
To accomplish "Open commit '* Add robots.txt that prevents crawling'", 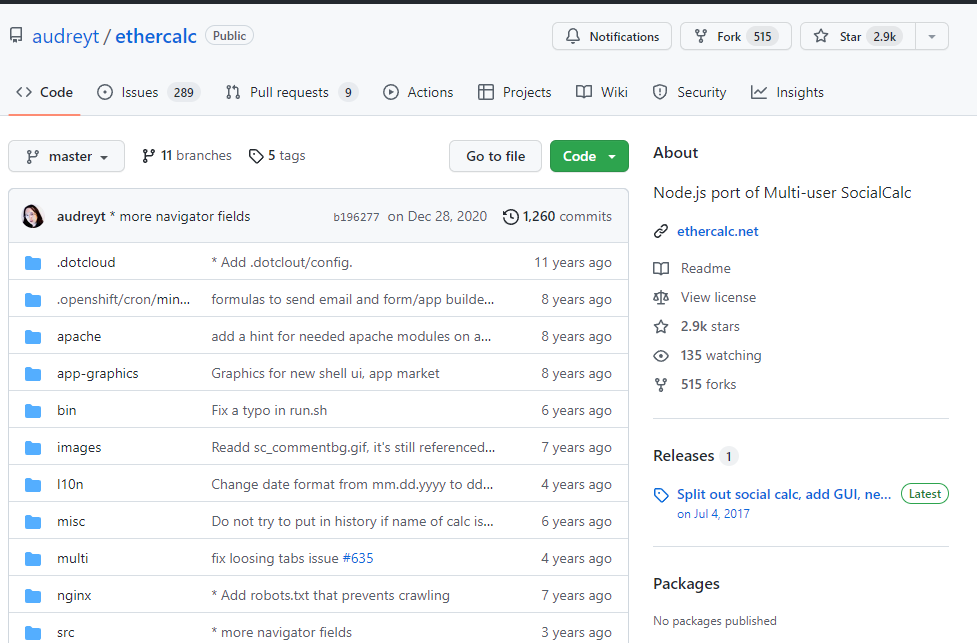I will [330, 596].
